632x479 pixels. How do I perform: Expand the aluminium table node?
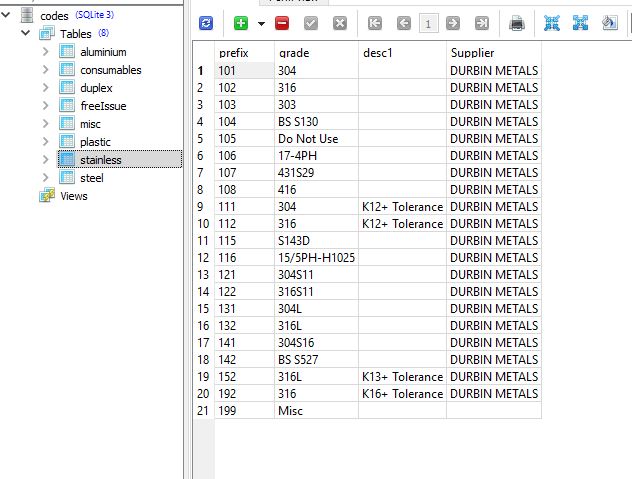pyautogui.click(x=46, y=52)
